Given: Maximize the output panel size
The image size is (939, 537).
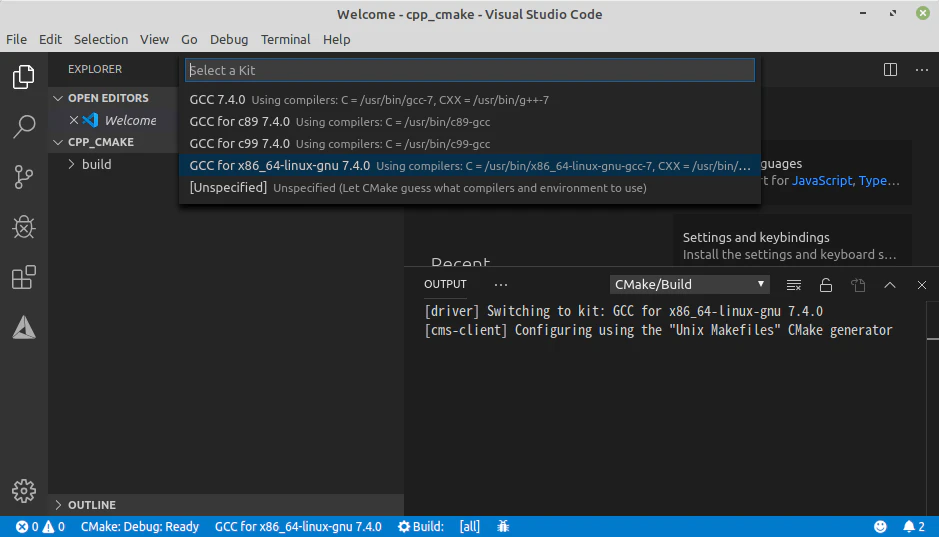Looking at the screenshot, I should [x=890, y=285].
